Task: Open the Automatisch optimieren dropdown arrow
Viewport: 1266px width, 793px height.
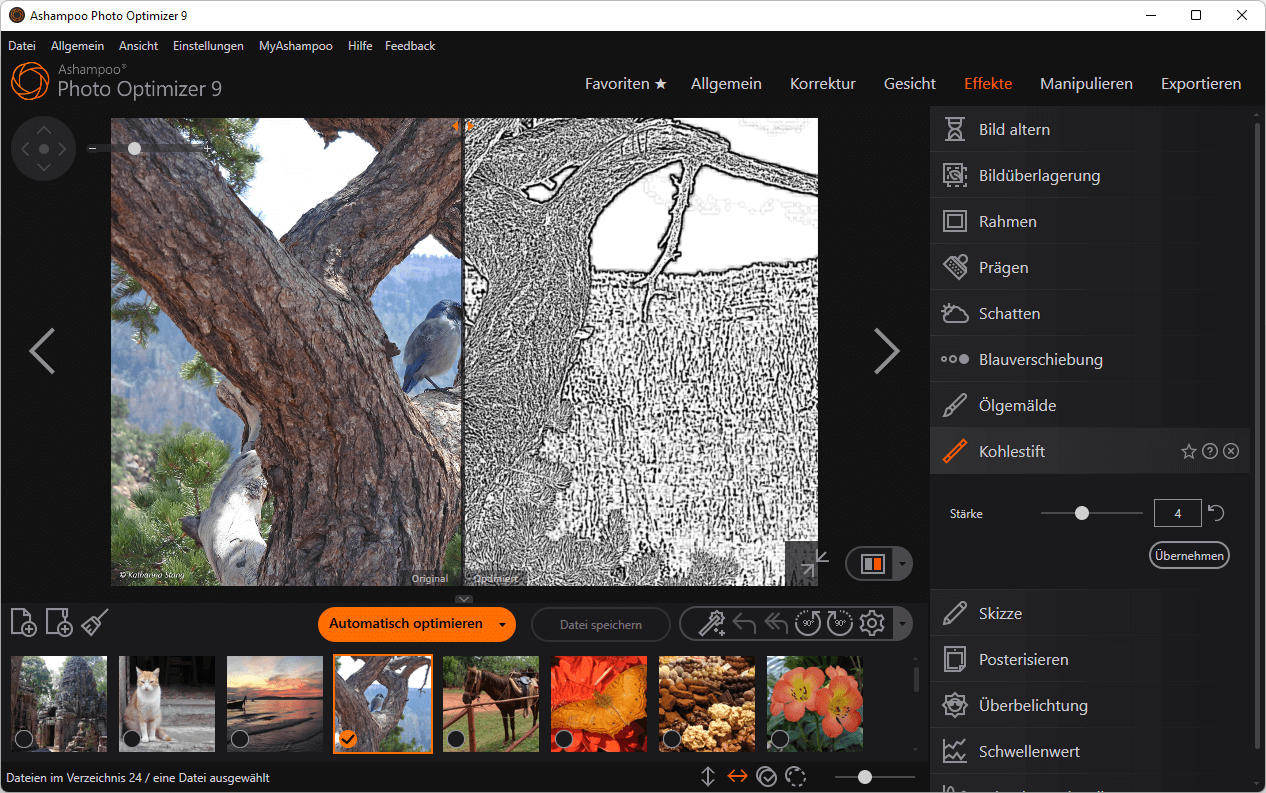Action: click(x=502, y=624)
